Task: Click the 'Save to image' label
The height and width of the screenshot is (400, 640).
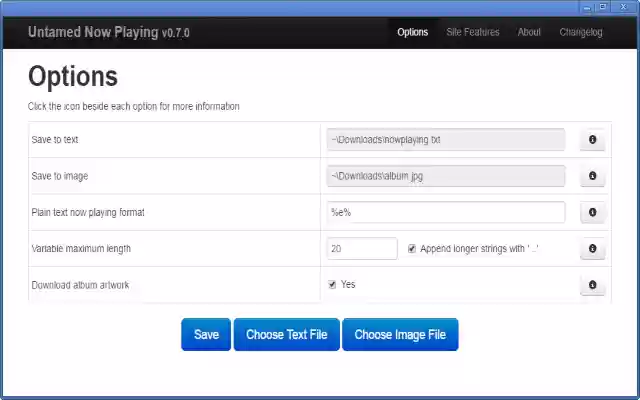Action: [60, 176]
